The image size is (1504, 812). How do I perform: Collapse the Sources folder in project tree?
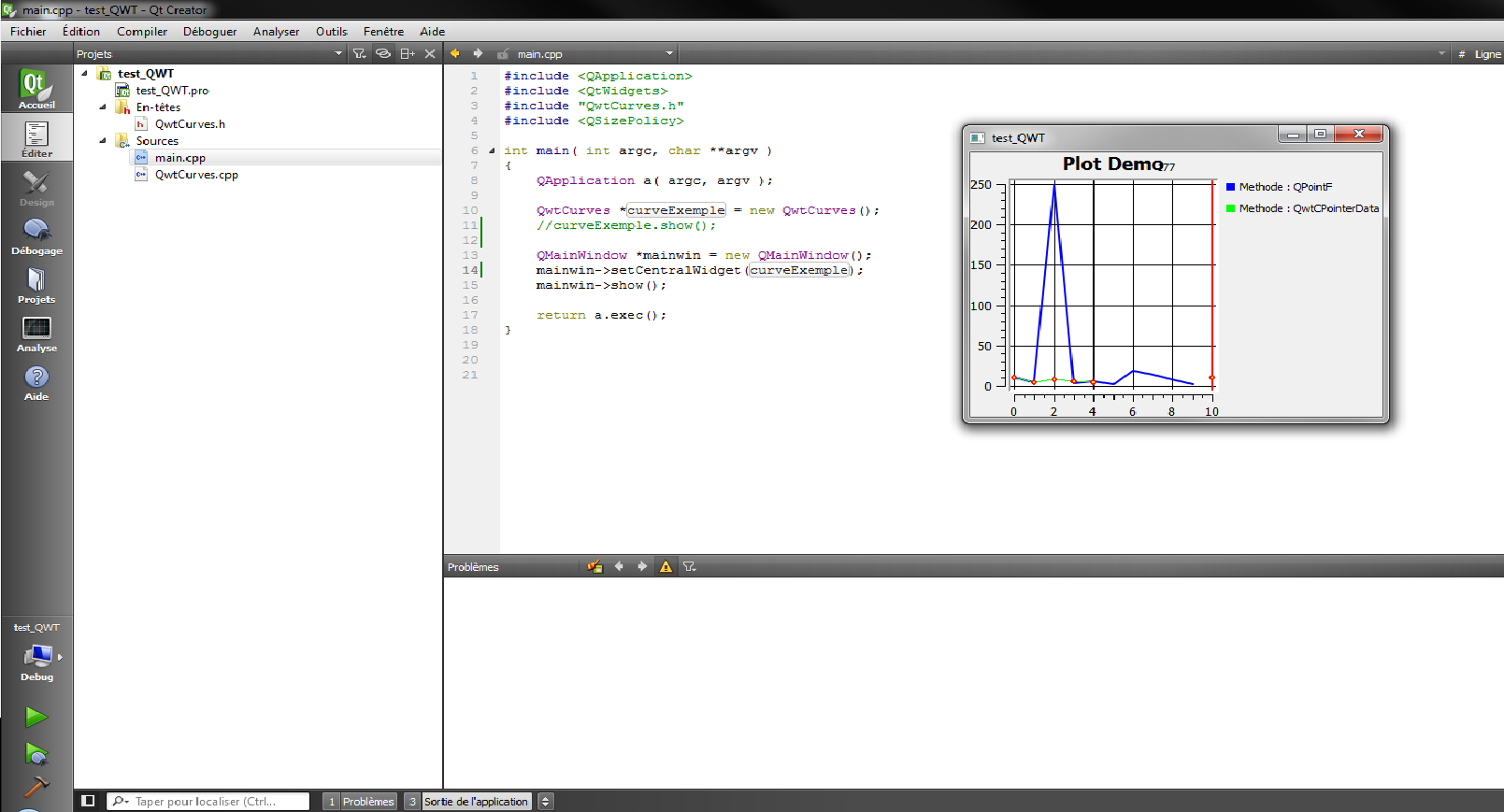click(x=103, y=141)
